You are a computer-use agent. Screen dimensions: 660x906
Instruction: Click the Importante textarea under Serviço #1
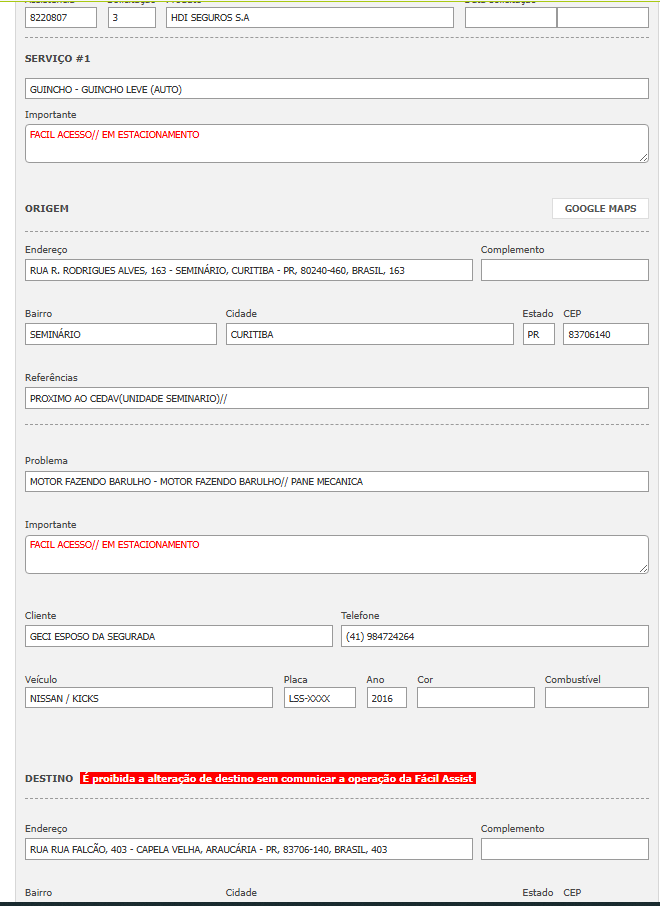336,143
